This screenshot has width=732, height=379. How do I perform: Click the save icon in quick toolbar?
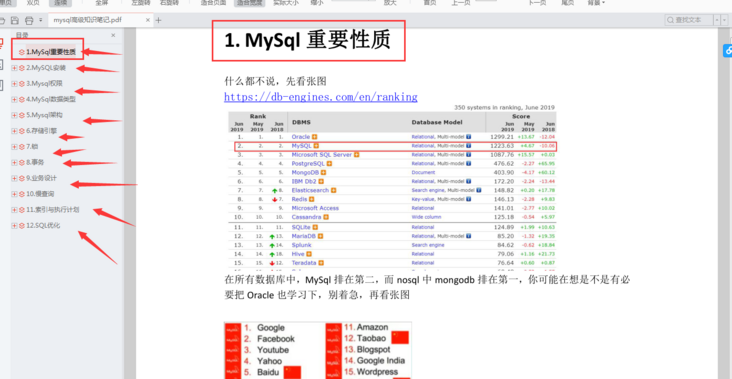point(15,20)
